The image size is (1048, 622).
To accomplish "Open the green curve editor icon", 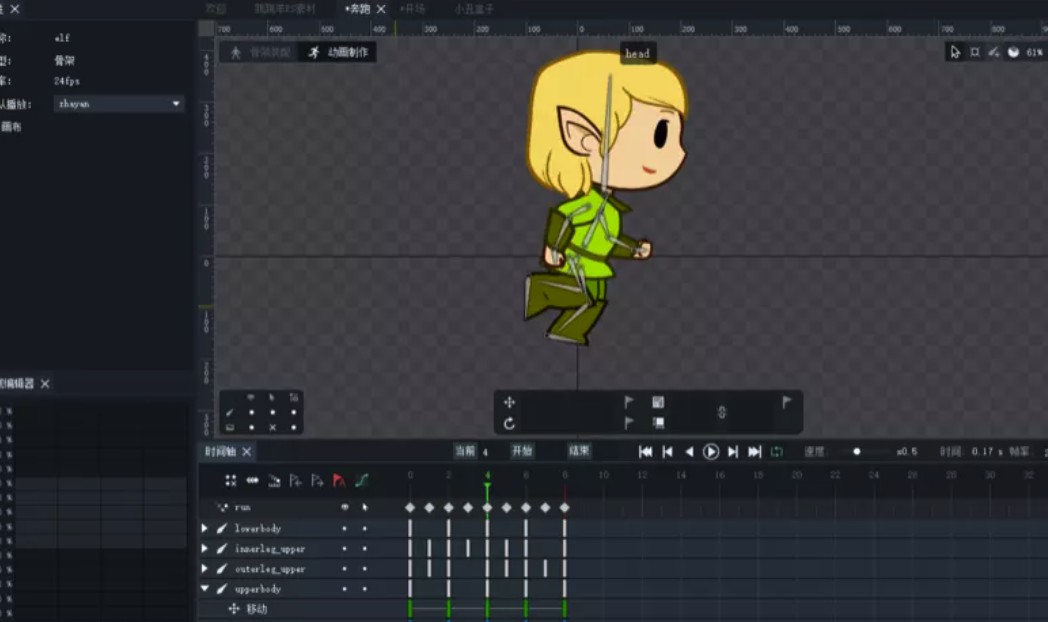I will tap(362, 480).
